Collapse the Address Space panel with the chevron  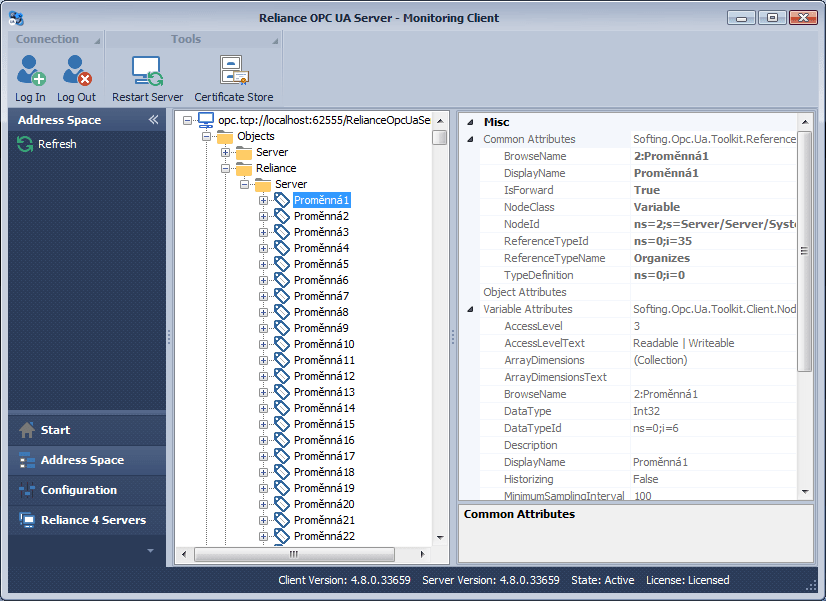pos(152,118)
